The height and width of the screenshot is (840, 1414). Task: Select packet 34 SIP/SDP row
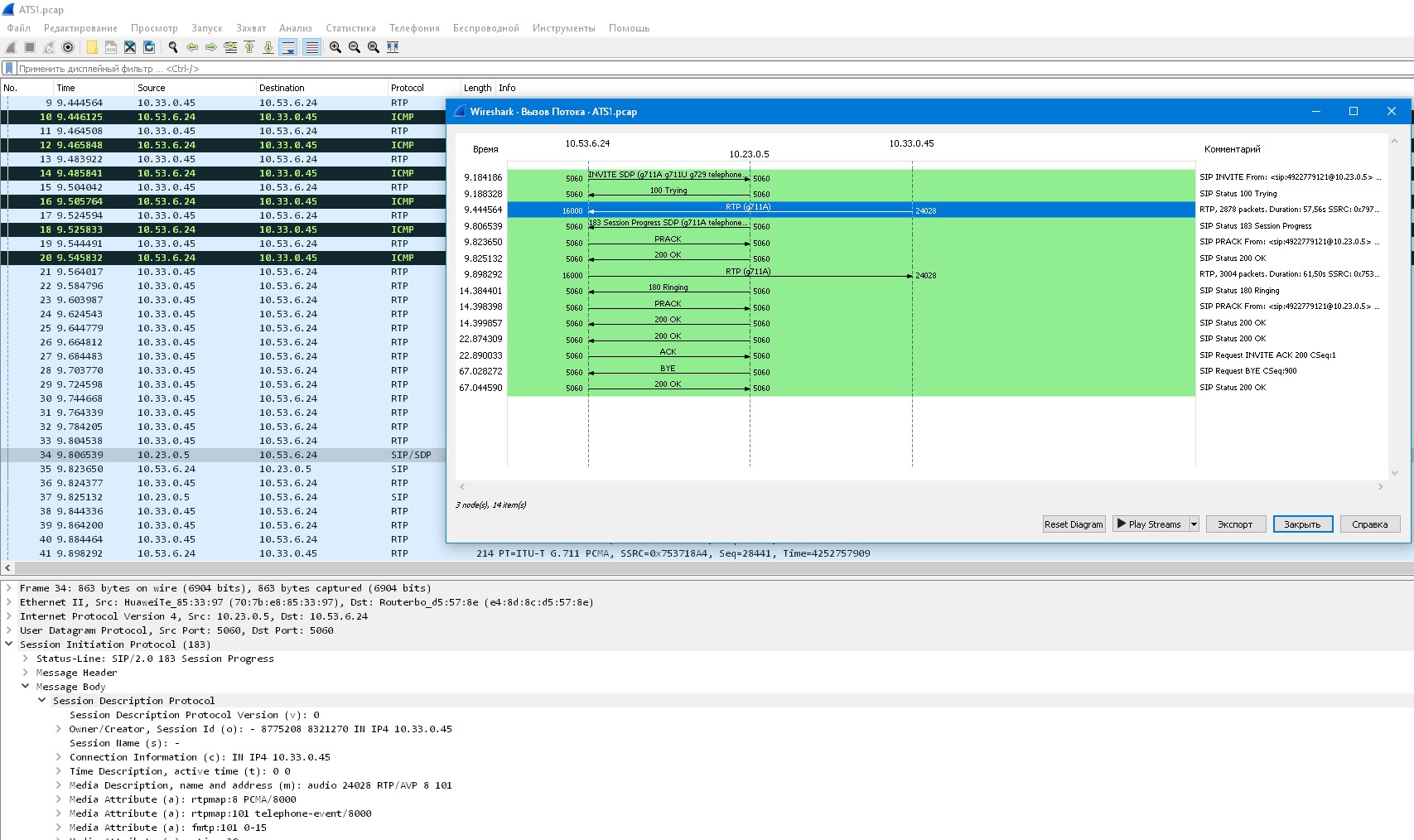224,455
